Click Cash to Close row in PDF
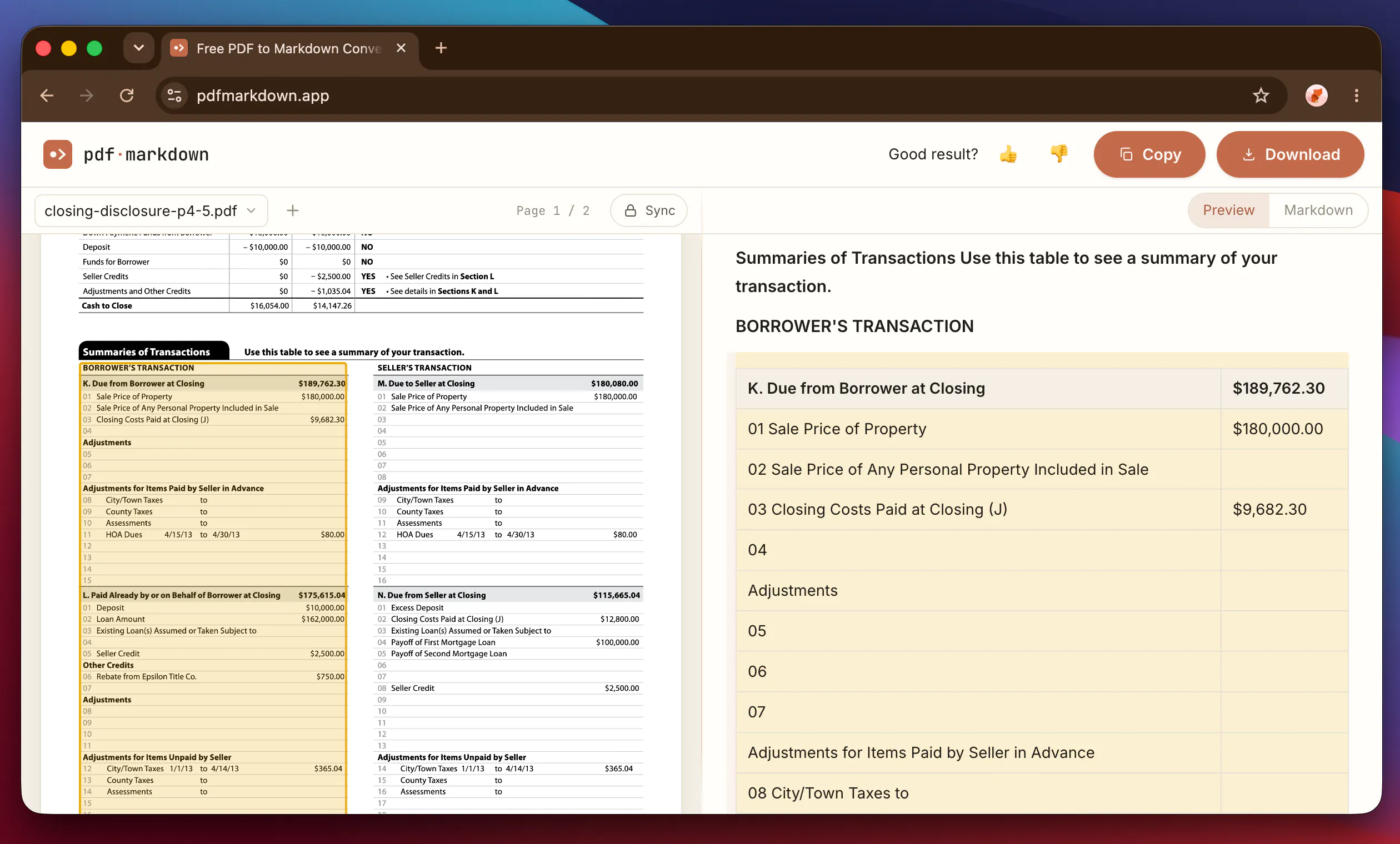1400x844 pixels. [361, 305]
